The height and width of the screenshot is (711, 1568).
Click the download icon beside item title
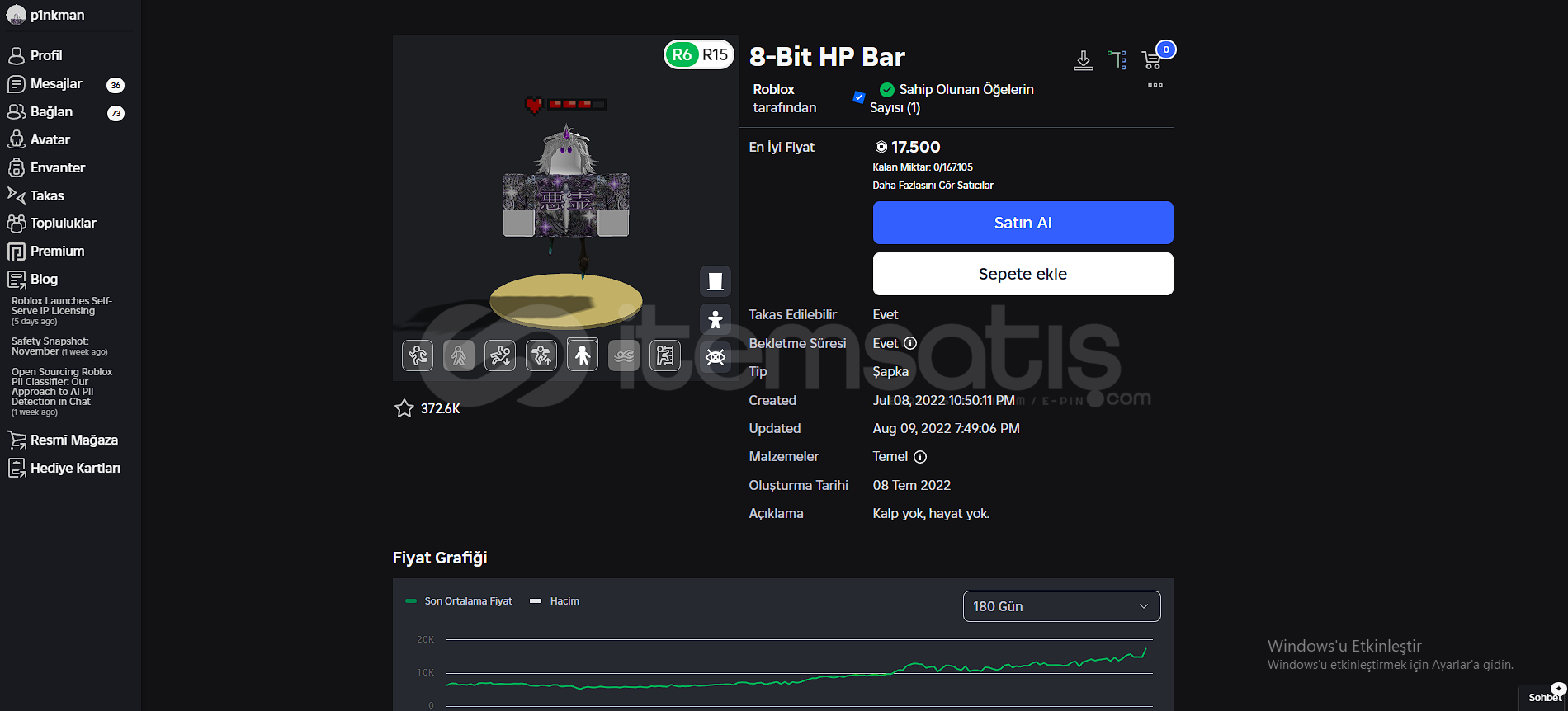tap(1084, 60)
